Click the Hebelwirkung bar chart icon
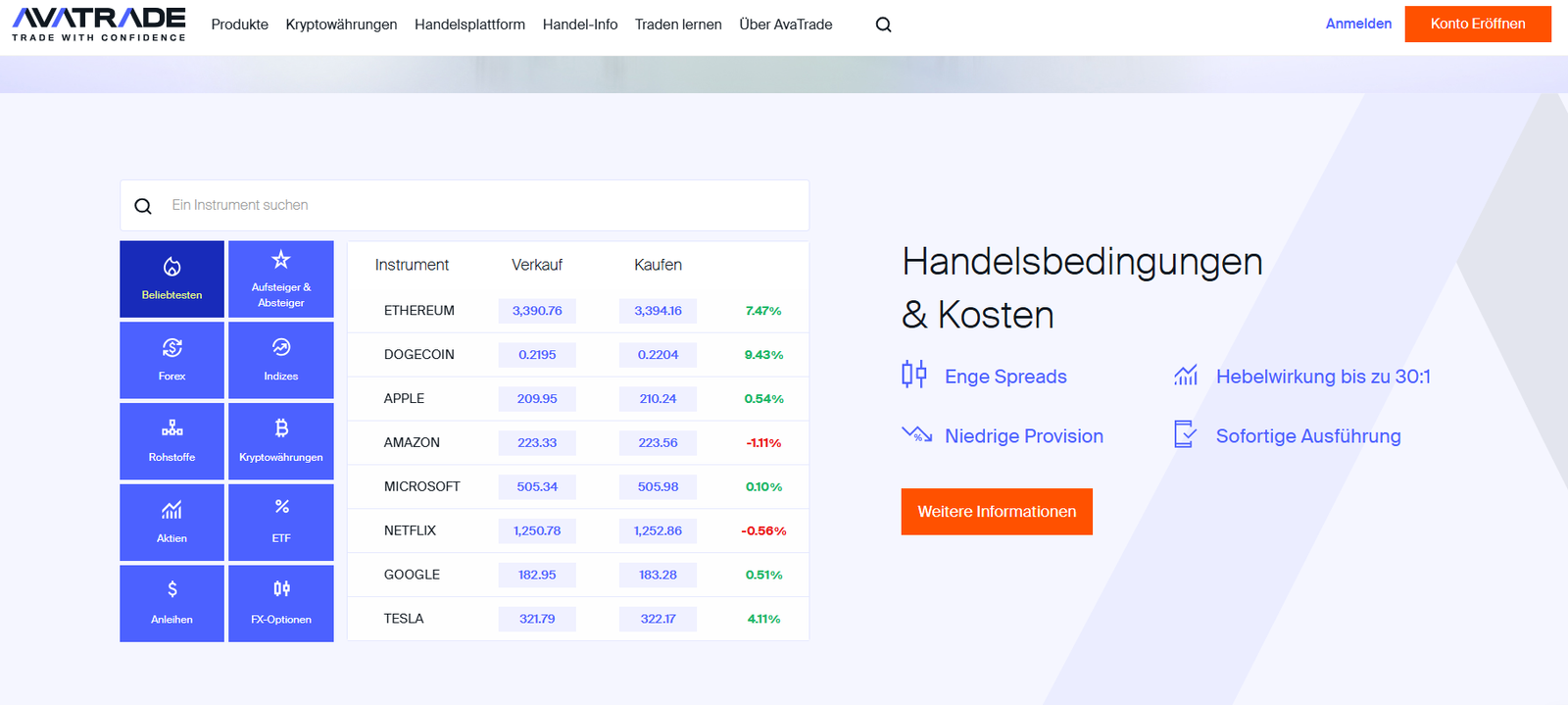 1186,375
